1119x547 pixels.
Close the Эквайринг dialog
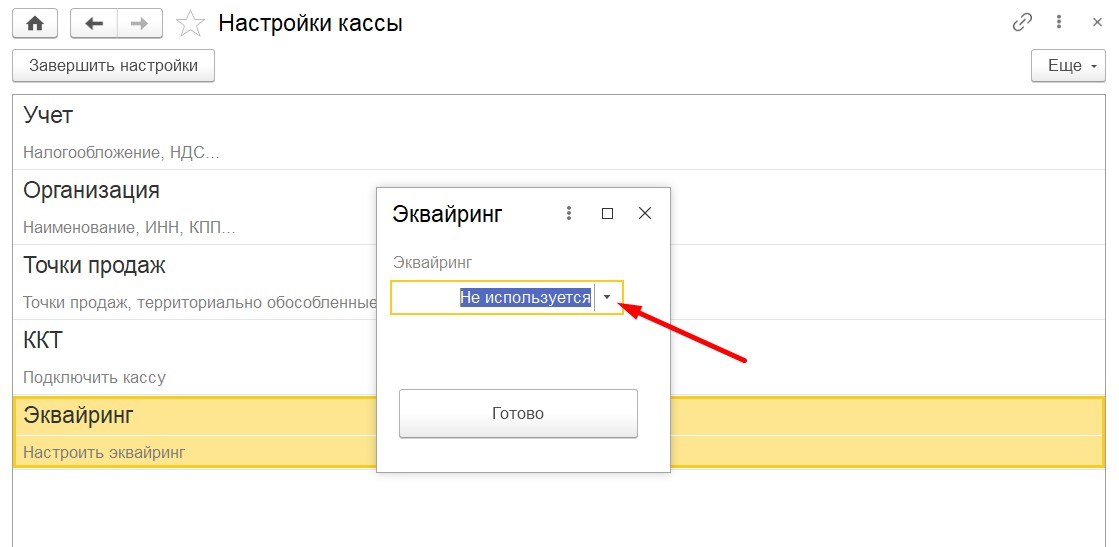644,213
